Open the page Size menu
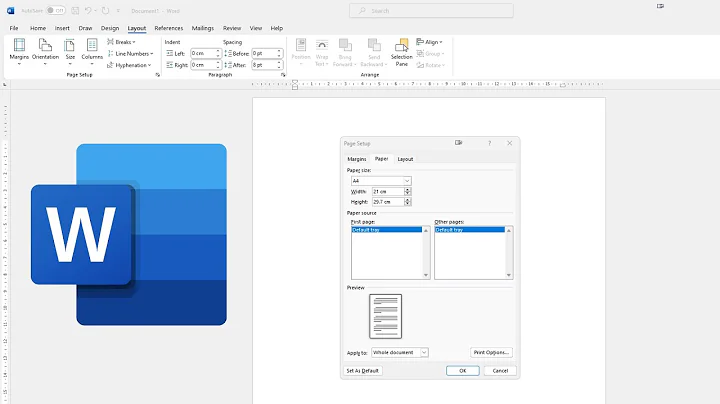Viewport: 720px width, 404px height. pyautogui.click(x=70, y=52)
